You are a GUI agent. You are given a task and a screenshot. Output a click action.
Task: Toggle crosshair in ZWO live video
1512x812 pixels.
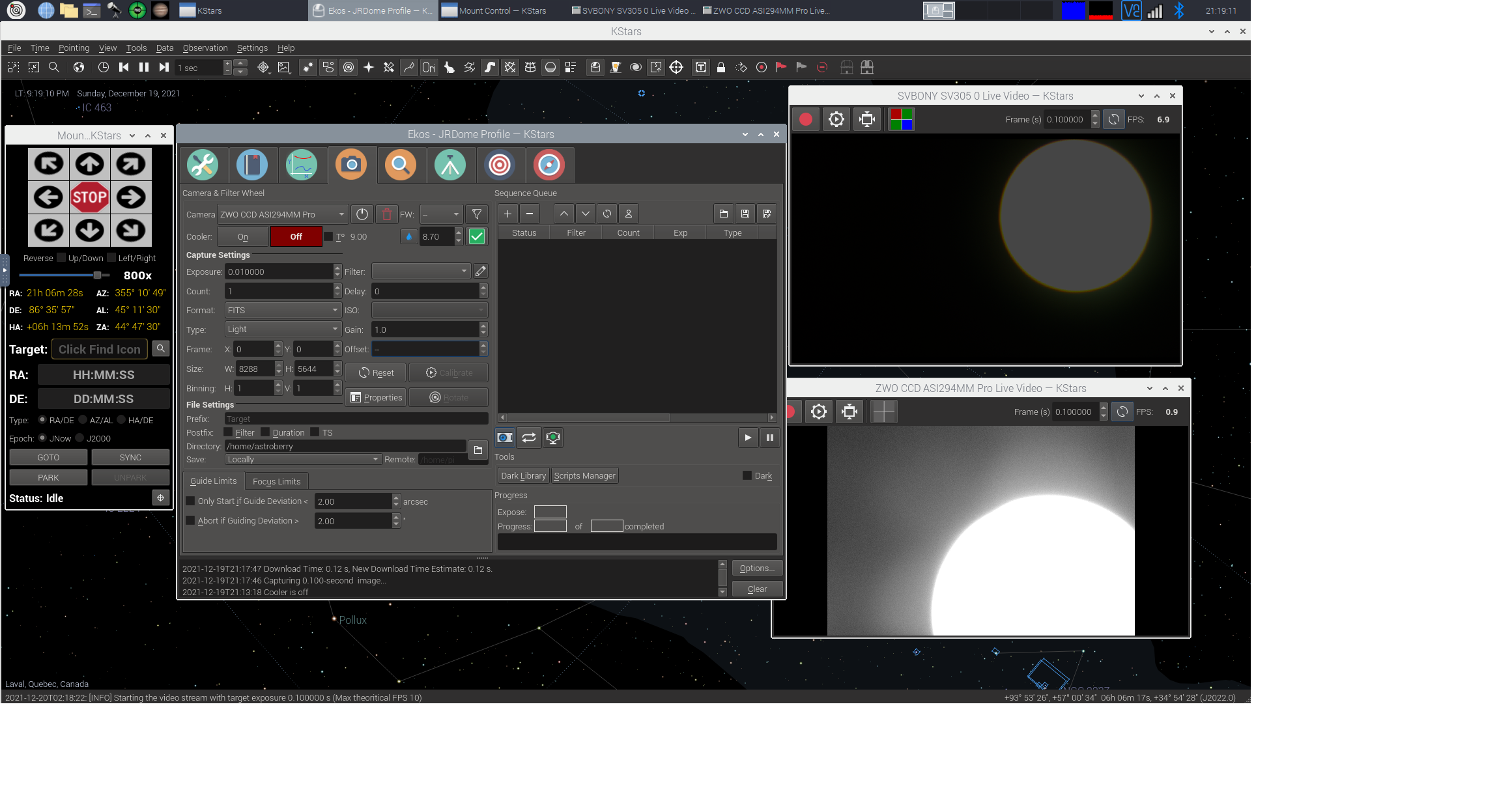(x=884, y=412)
